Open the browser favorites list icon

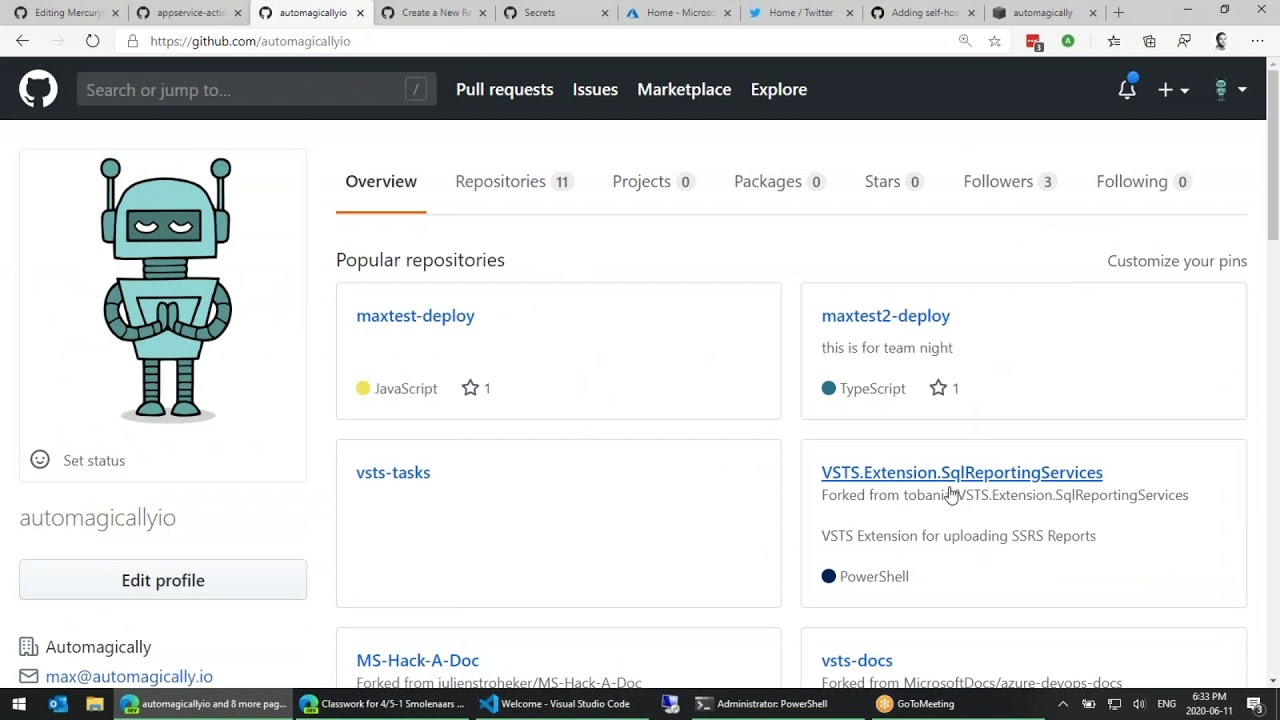pos(1114,41)
